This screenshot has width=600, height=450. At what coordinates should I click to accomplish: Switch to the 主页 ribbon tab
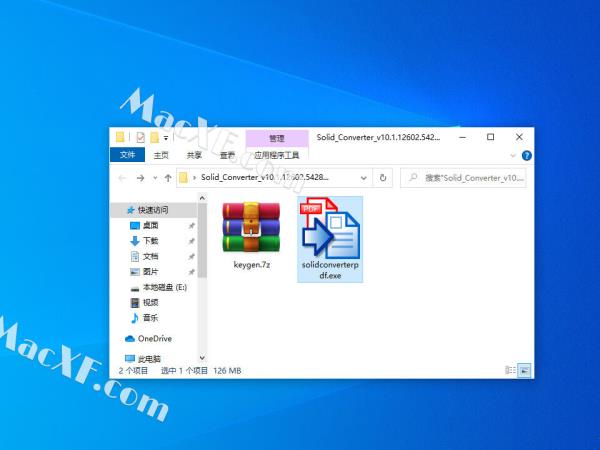pyautogui.click(x=161, y=155)
